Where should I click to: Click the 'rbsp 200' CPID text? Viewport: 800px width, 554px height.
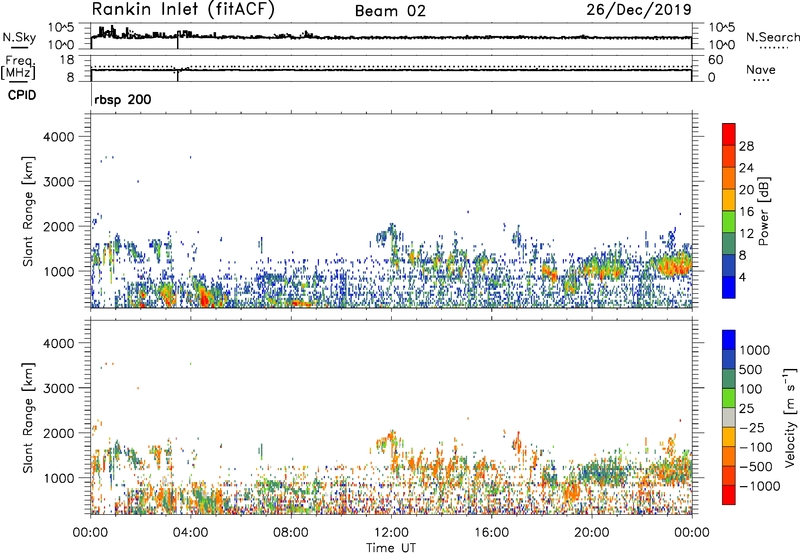coord(123,99)
